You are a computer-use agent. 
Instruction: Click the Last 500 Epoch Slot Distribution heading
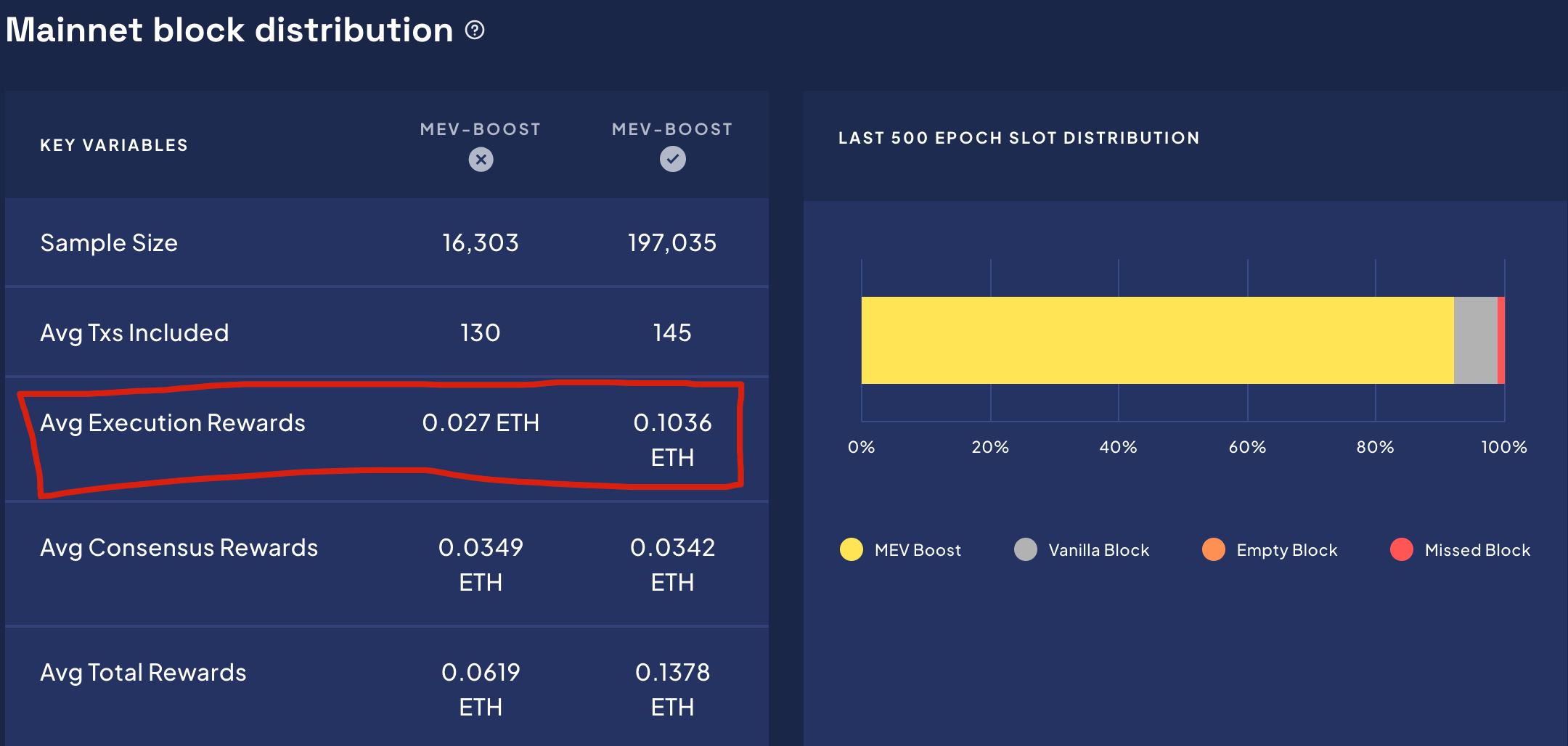tap(1018, 138)
